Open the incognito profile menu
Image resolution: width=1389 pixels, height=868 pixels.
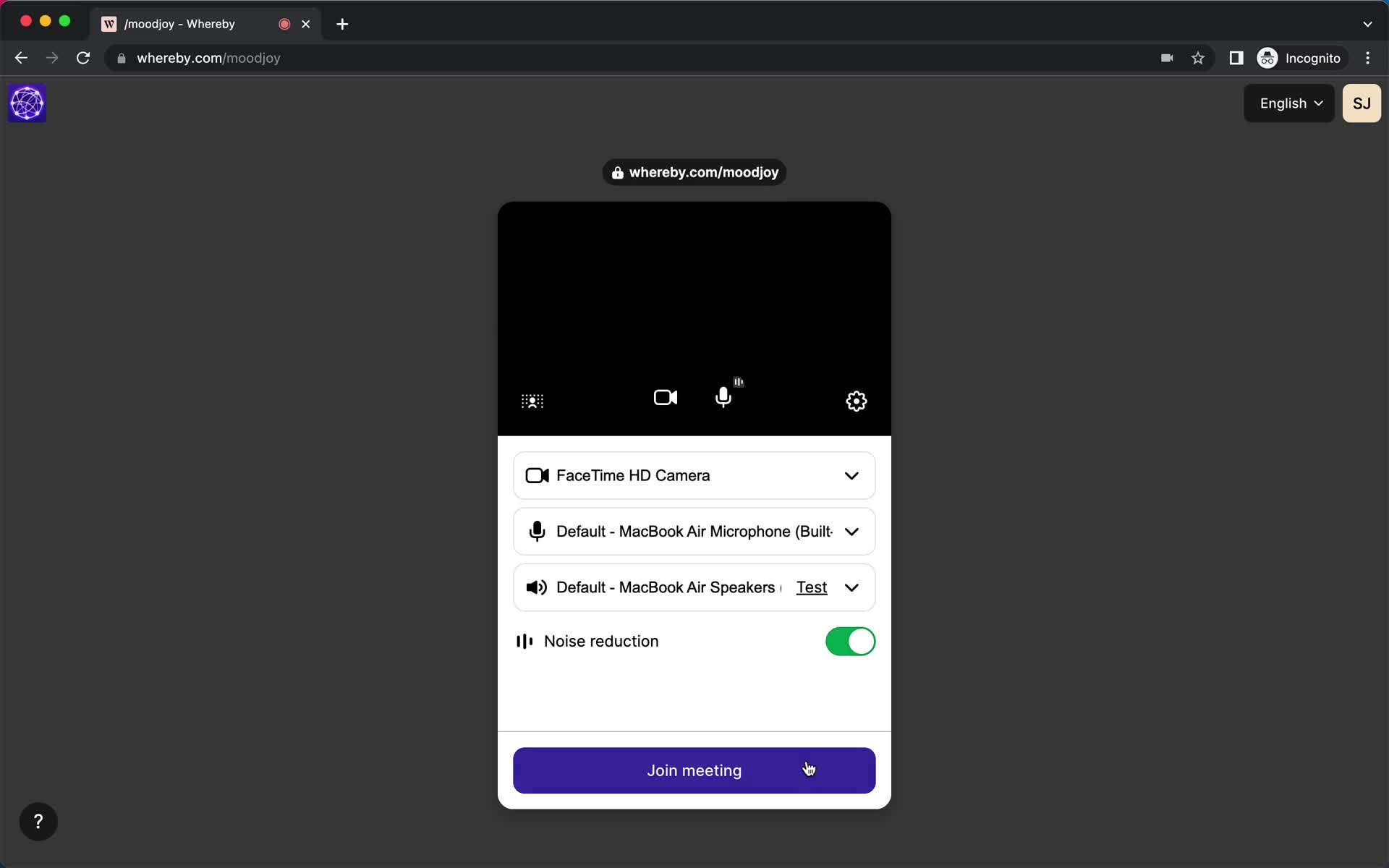pyautogui.click(x=1300, y=58)
